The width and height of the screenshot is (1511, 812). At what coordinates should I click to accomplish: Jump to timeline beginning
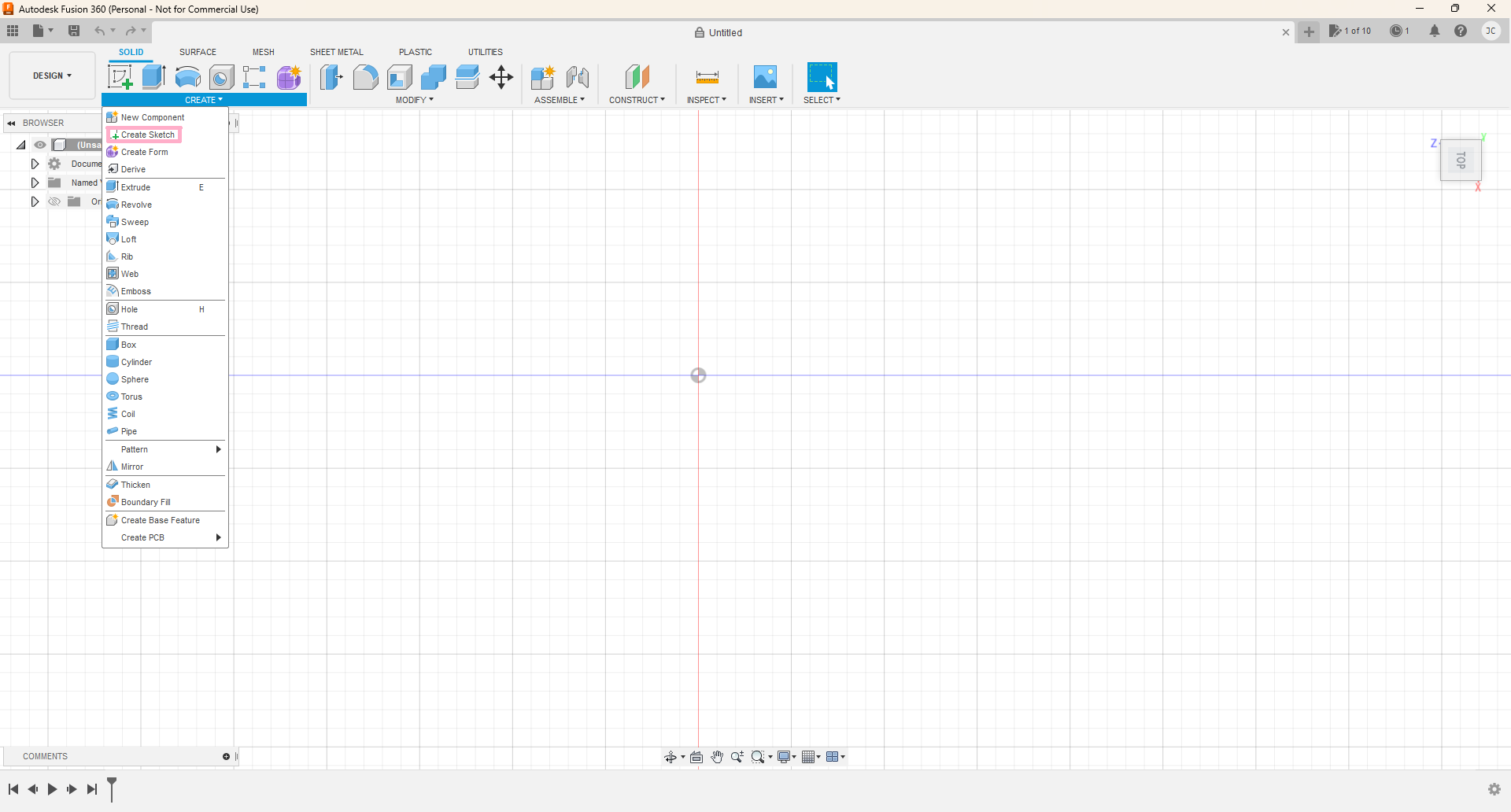click(13, 789)
